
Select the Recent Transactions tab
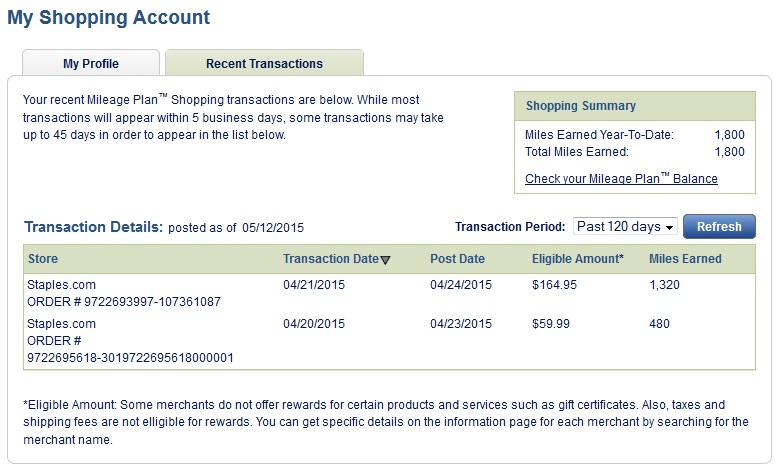coord(264,64)
